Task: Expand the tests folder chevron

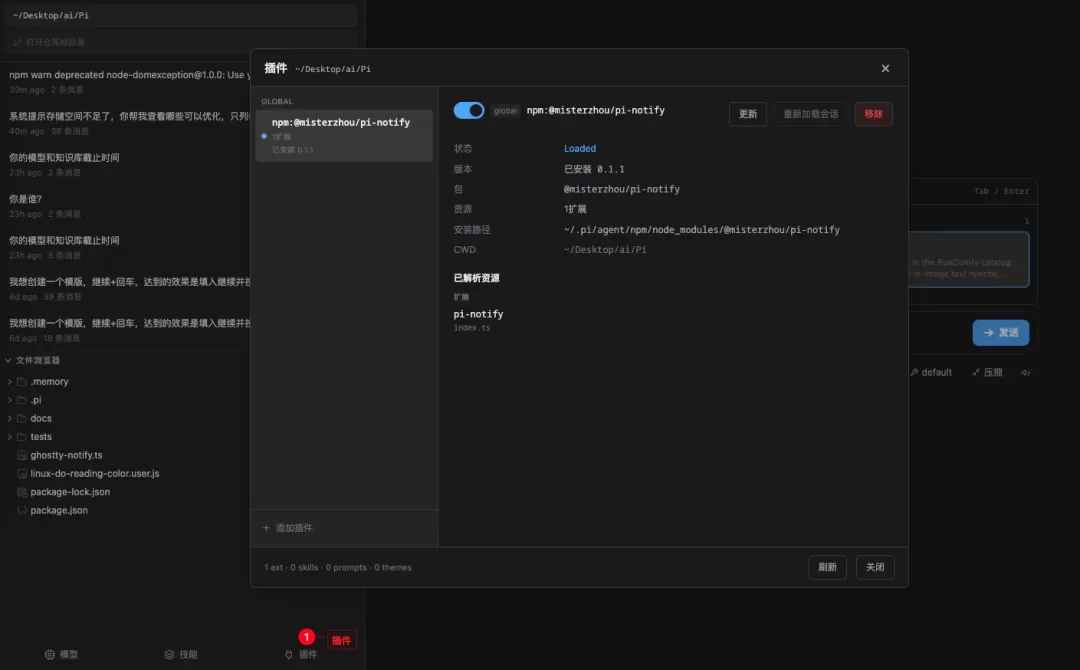Action: 10,437
